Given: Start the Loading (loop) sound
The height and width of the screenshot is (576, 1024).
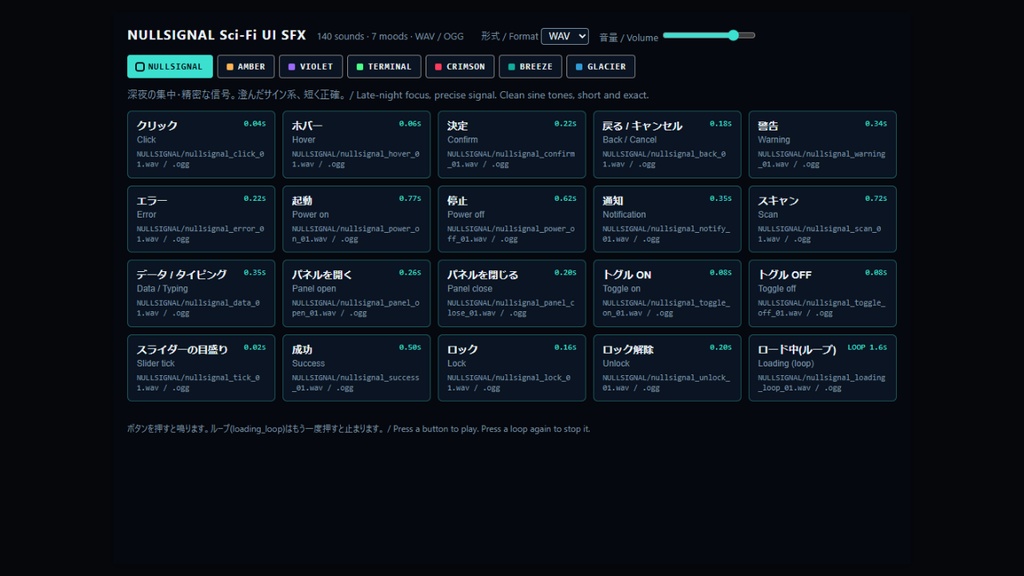Looking at the screenshot, I should pyautogui.click(x=823, y=368).
